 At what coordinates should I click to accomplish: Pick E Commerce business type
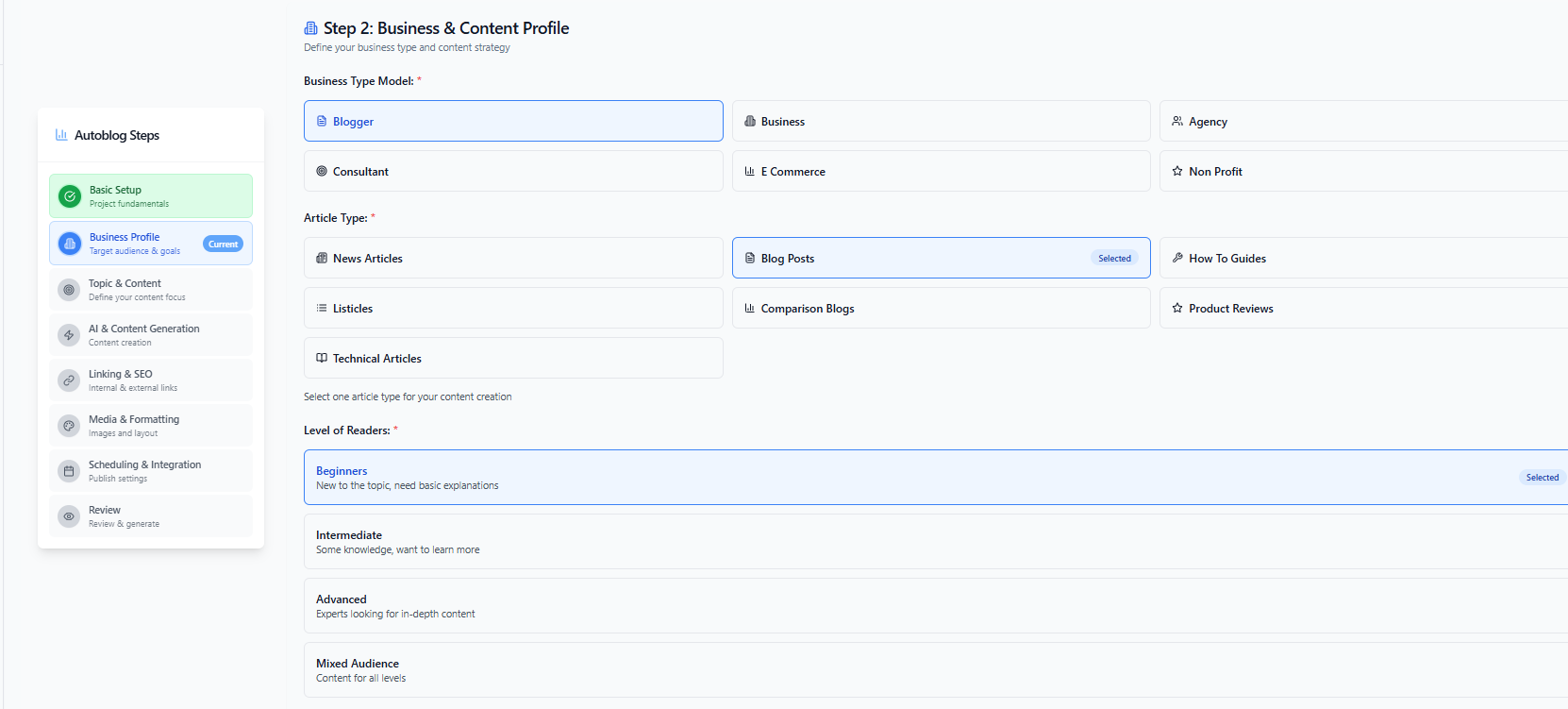pos(942,171)
